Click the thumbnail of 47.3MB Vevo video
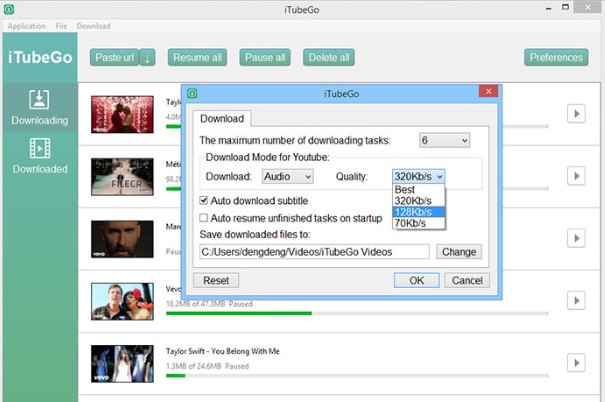This screenshot has width=605, height=402. tap(122, 302)
